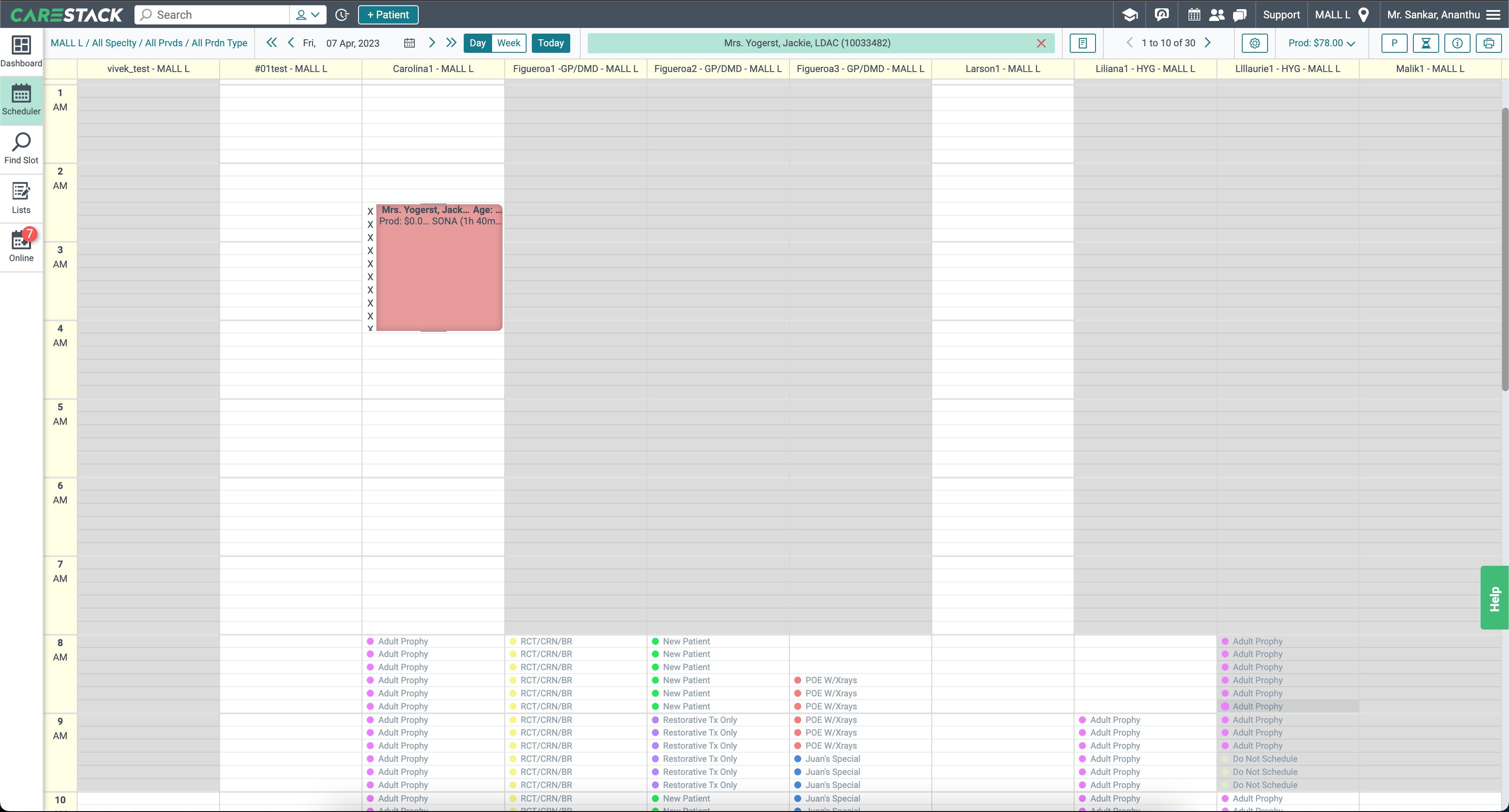1509x812 pixels.
Task: Click the MALL L location label
Action: (x=1332, y=15)
